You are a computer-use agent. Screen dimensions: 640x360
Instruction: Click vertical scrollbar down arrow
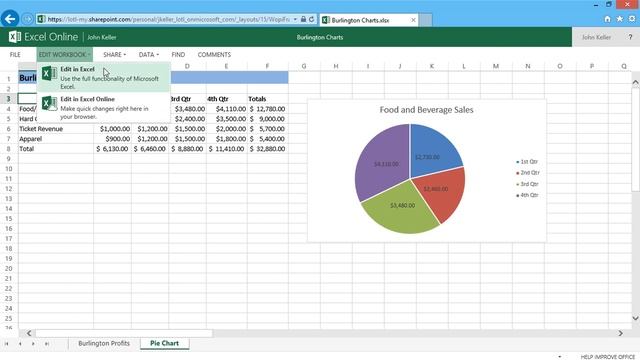pos(635,318)
